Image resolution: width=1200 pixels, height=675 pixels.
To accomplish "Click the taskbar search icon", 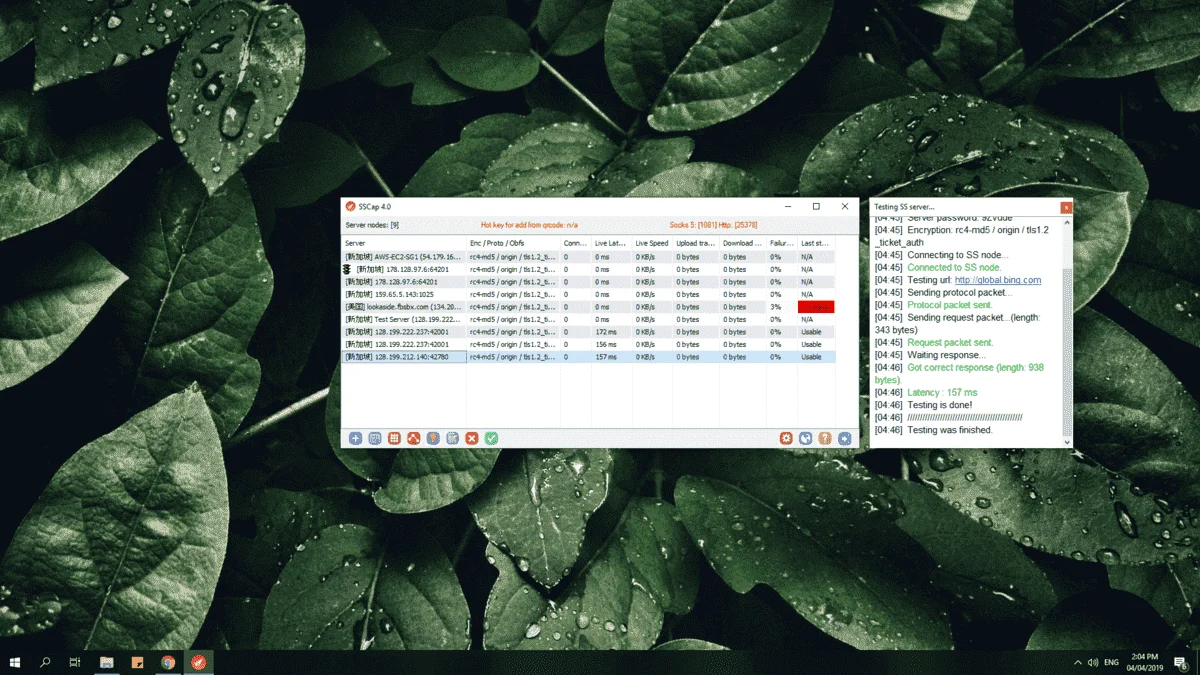I will click(x=45, y=662).
